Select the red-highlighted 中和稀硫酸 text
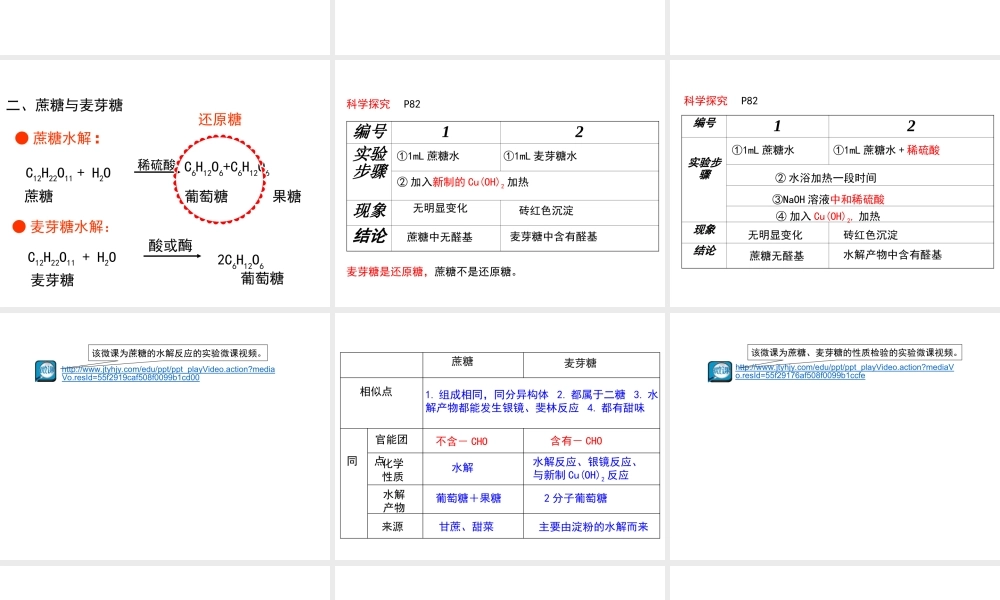Image resolution: width=1000 pixels, height=600 pixels. (856, 198)
